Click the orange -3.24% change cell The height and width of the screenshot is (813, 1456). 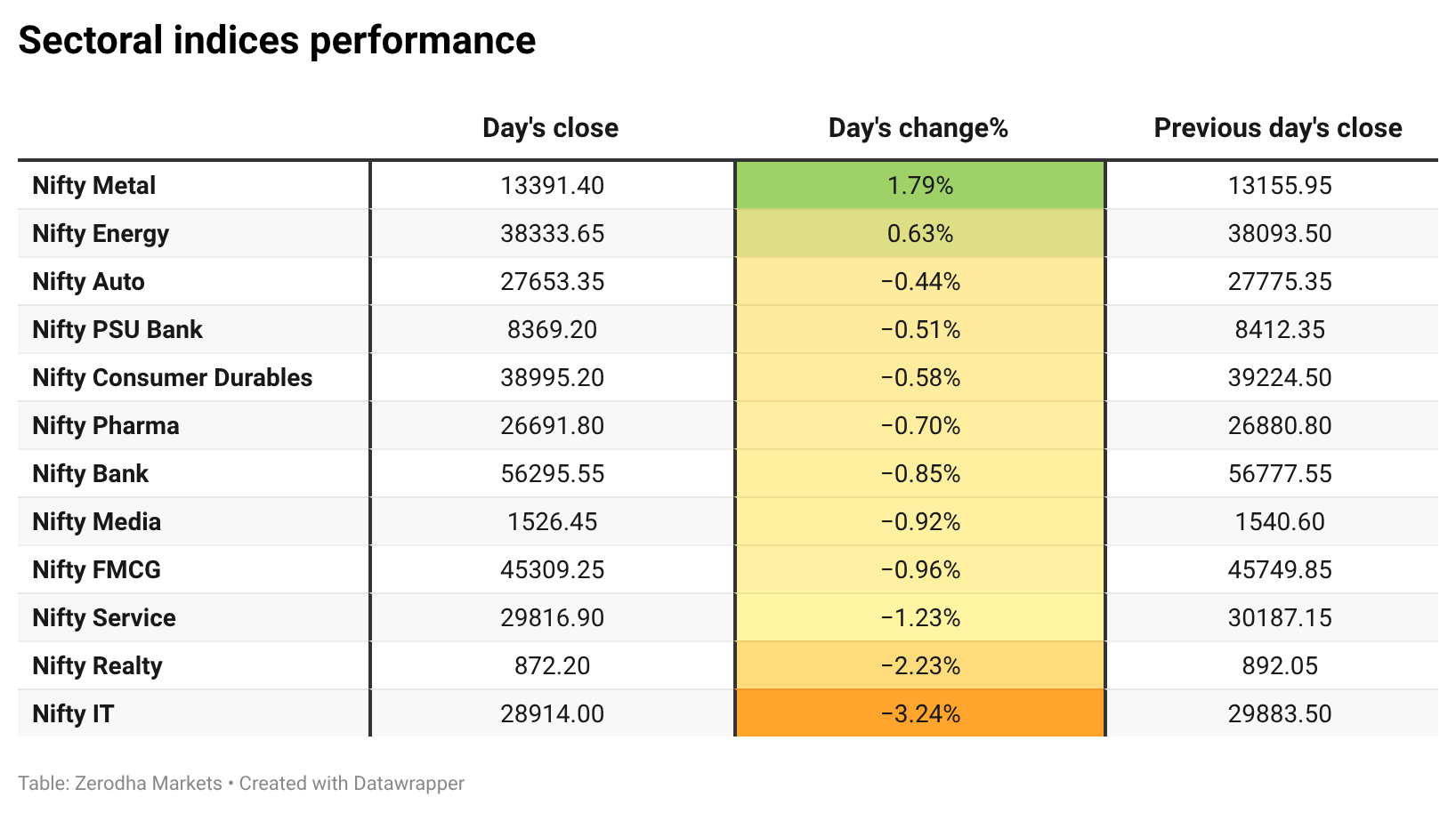pyautogui.click(x=920, y=713)
